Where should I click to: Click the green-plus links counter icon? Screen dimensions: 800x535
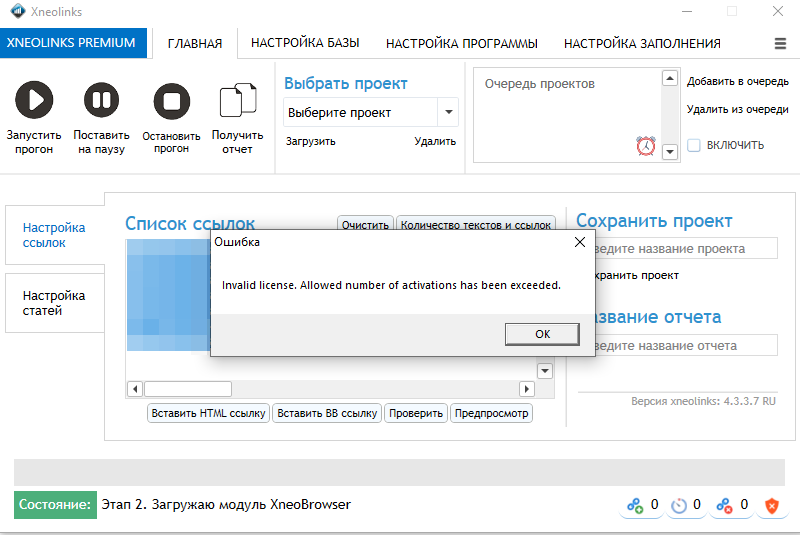635,505
